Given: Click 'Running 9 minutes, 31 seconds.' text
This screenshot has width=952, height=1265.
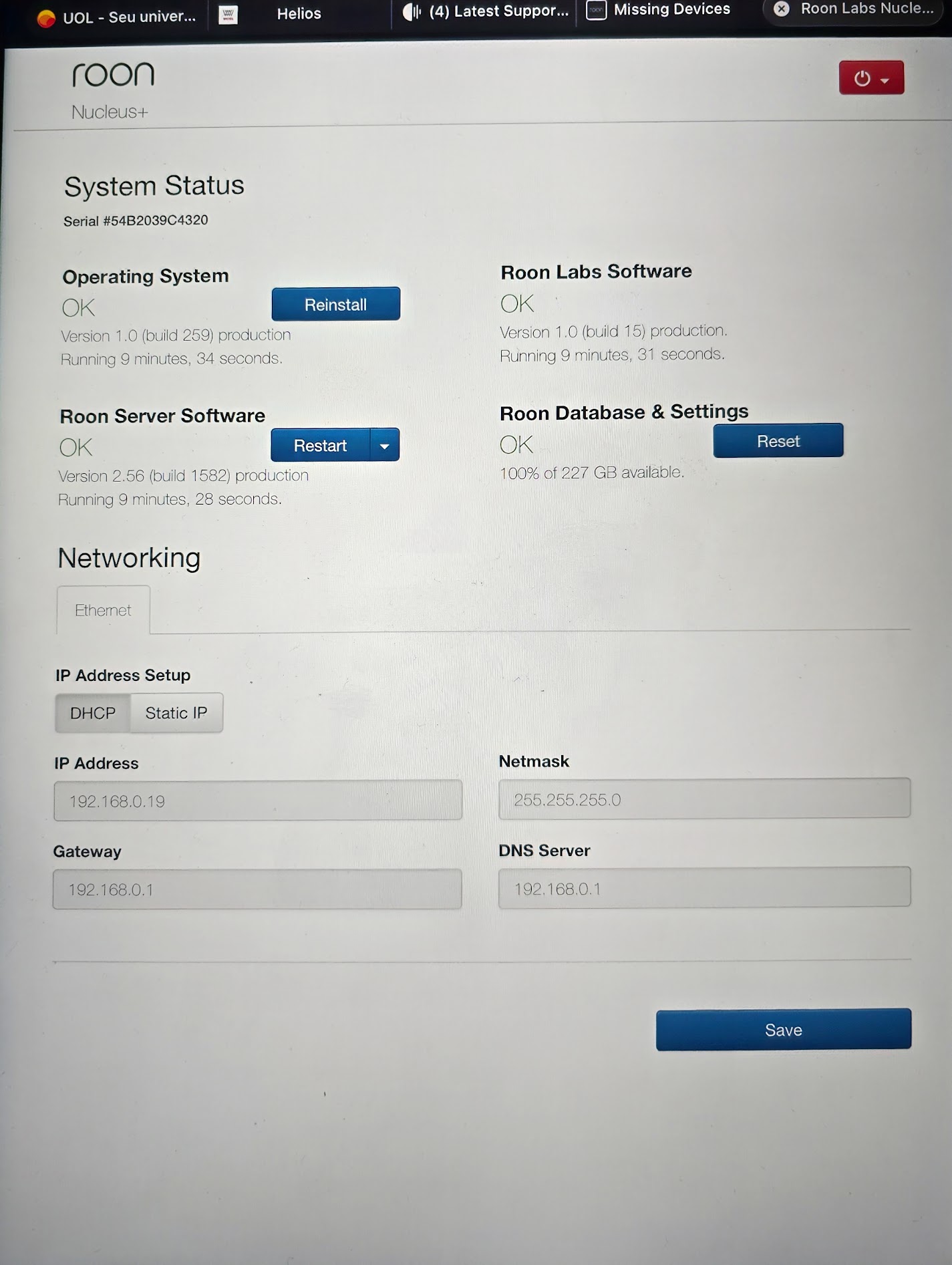Looking at the screenshot, I should (613, 355).
